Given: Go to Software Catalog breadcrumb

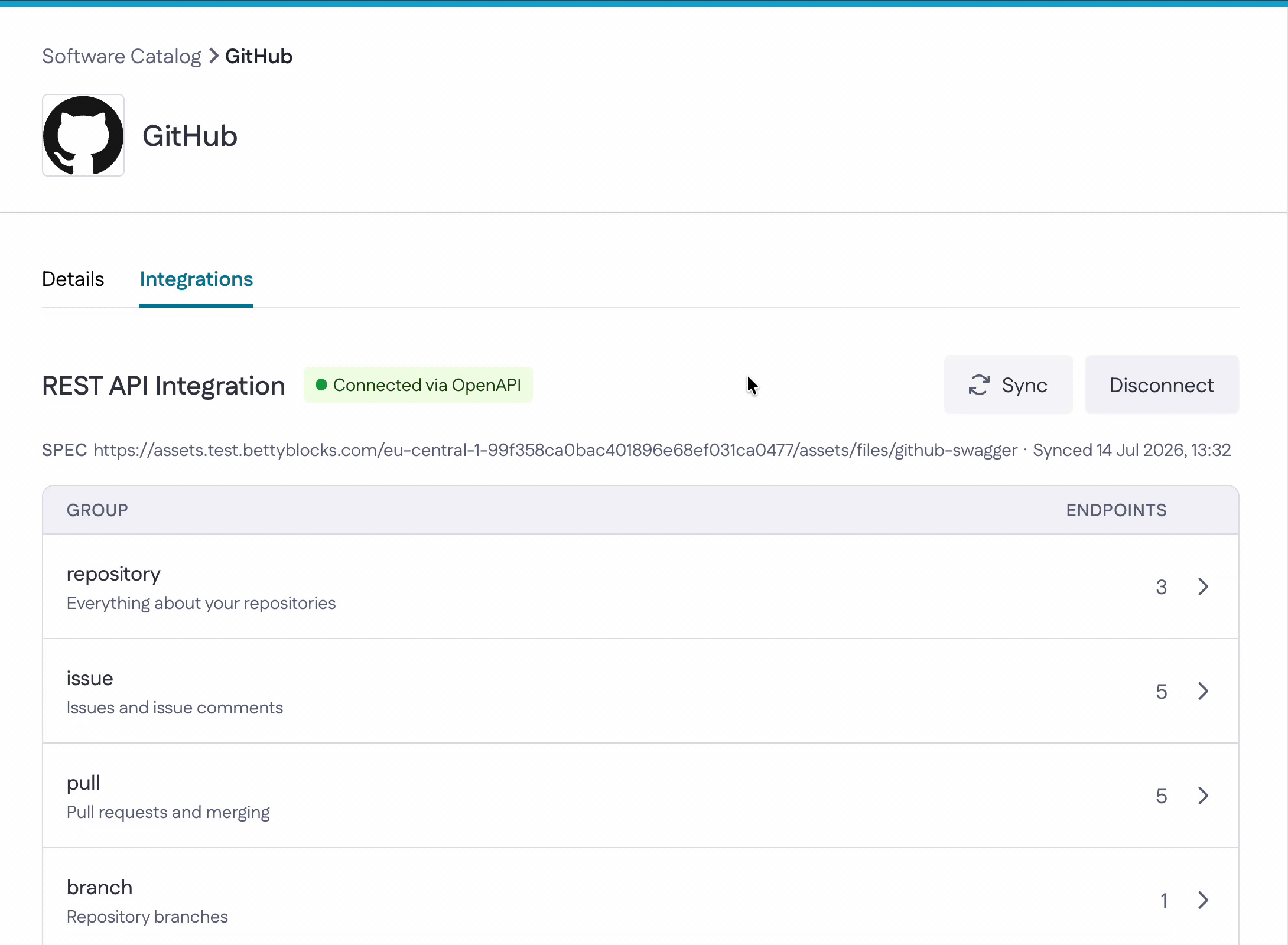Looking at the screenshot, I should [122, 56].
